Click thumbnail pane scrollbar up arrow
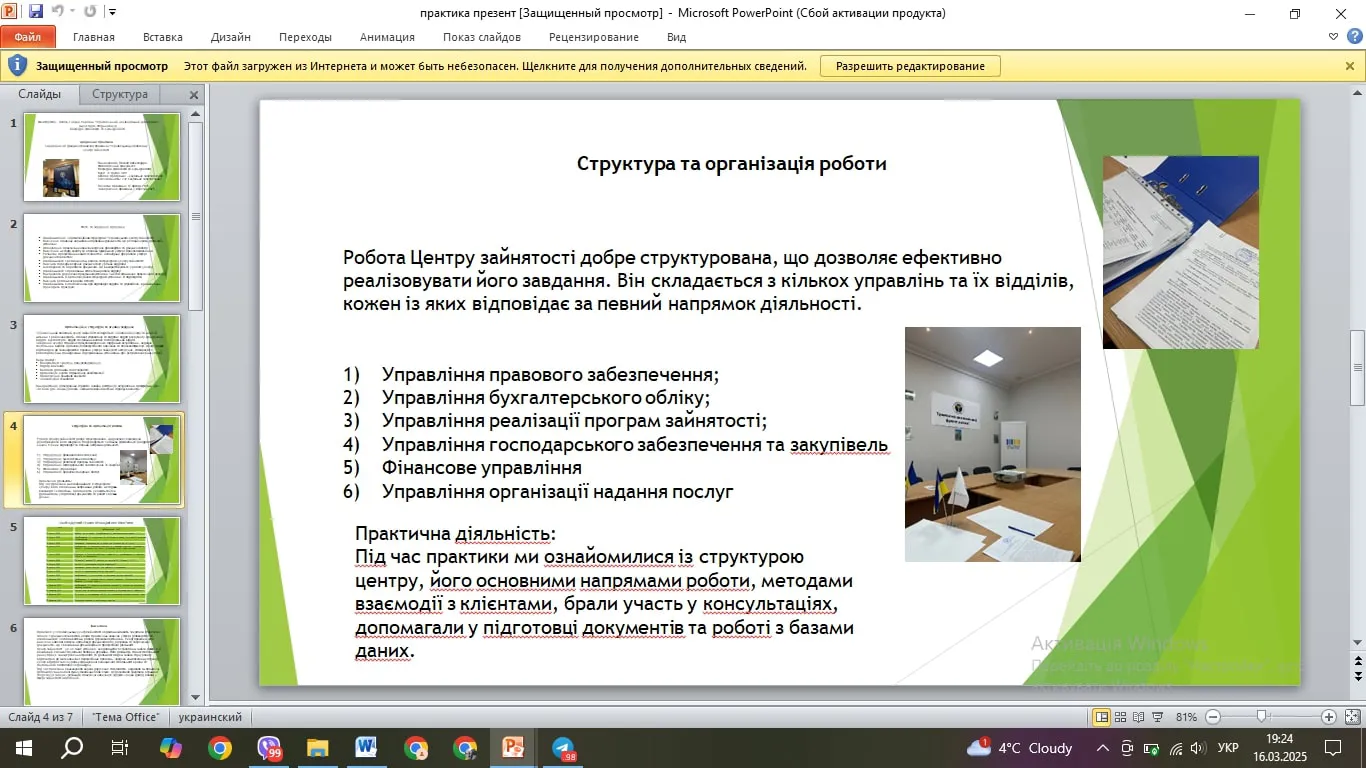The height and width of the screenshot is (768, 1366). click(196, 113)
